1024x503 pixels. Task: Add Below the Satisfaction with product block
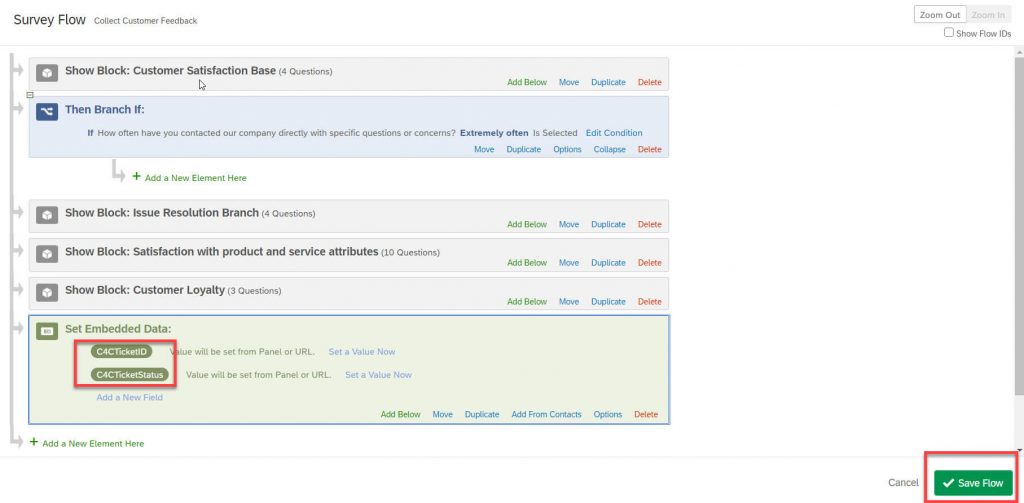(x=527, y=263)
